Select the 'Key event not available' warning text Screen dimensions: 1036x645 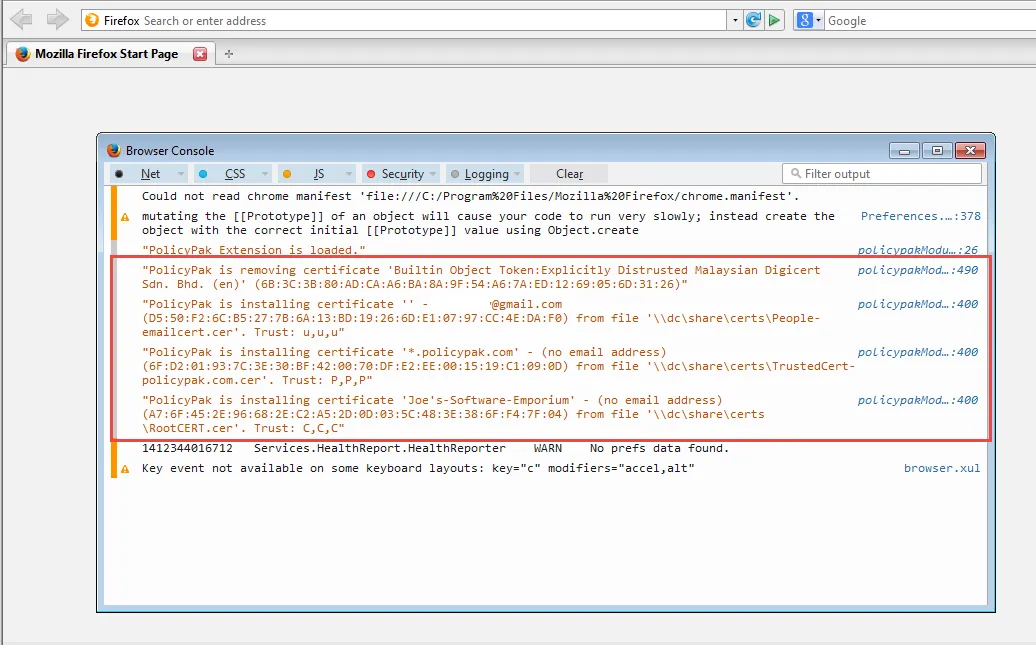click(418, 468)
